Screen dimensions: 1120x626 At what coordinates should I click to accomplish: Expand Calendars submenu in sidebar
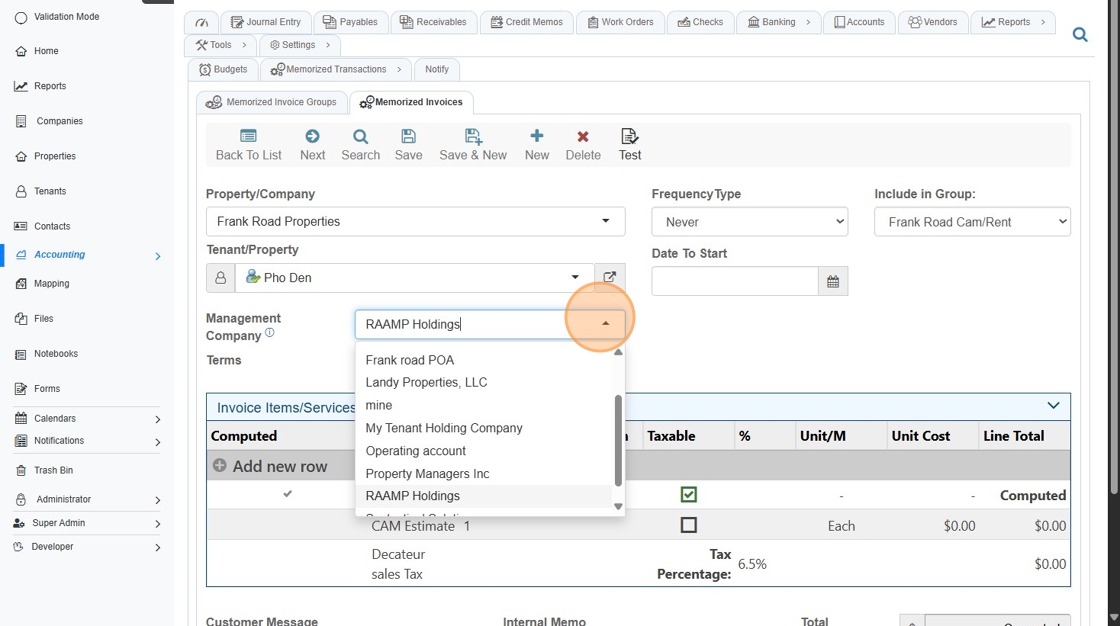pyautogui.click(x=158, y=419)
